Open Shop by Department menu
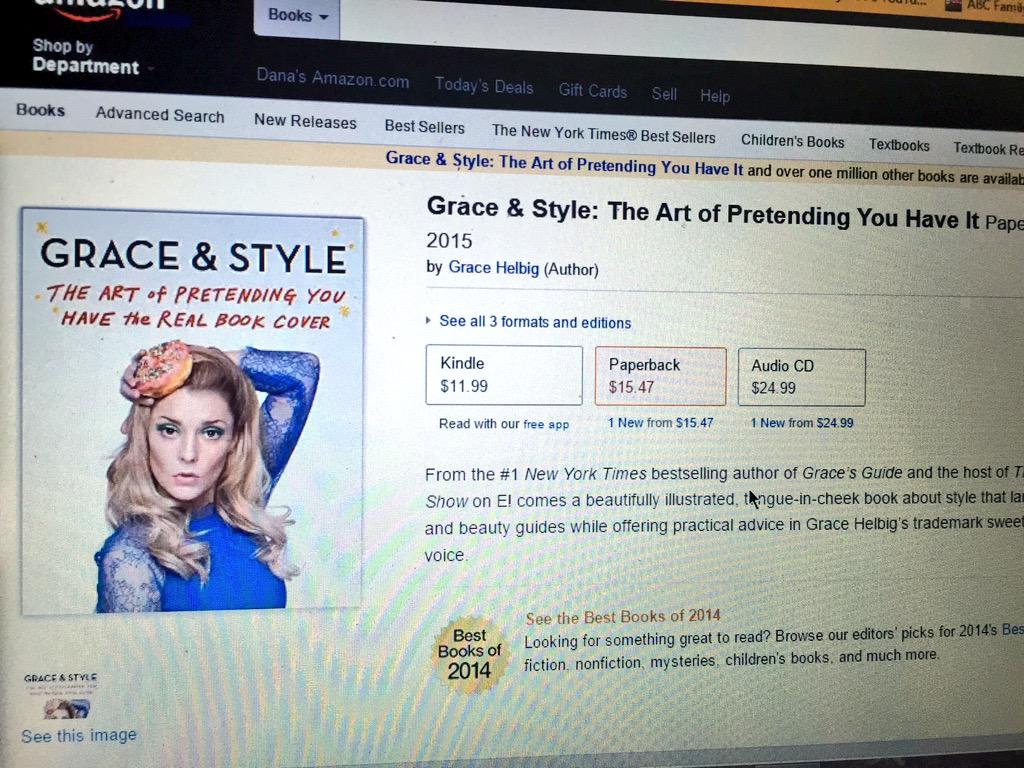1024x768 pixels. [86, 57]
